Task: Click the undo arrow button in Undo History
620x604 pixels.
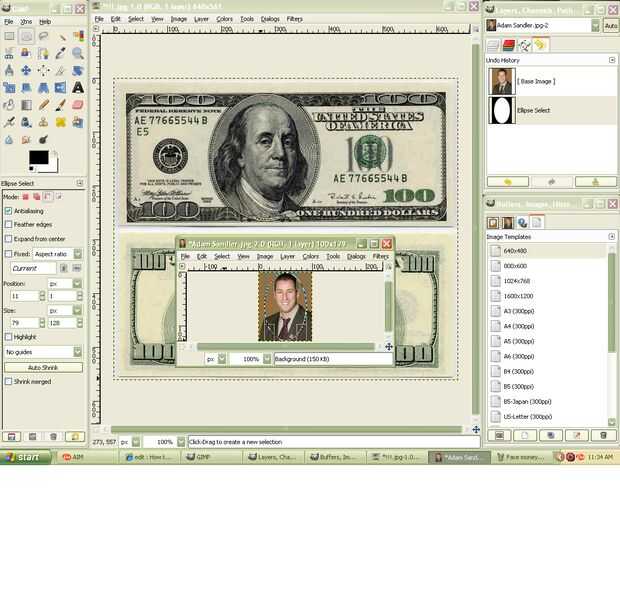Action: 508,182
